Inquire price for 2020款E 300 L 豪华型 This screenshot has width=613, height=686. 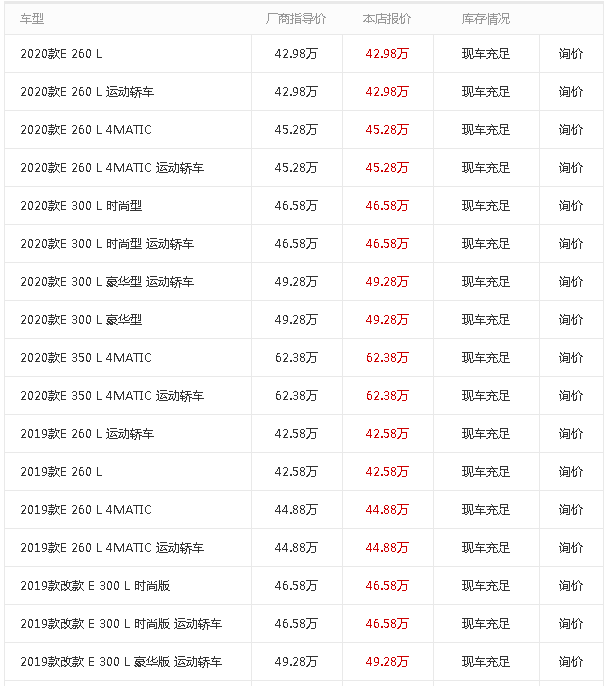tap(571, 320)
